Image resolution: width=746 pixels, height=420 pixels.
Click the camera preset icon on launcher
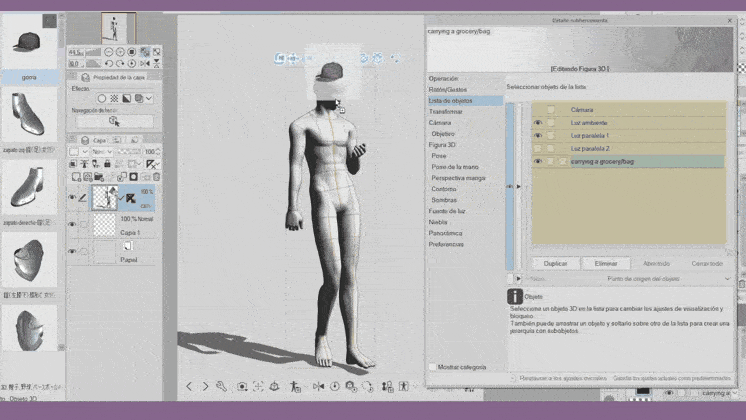point(242,386)
